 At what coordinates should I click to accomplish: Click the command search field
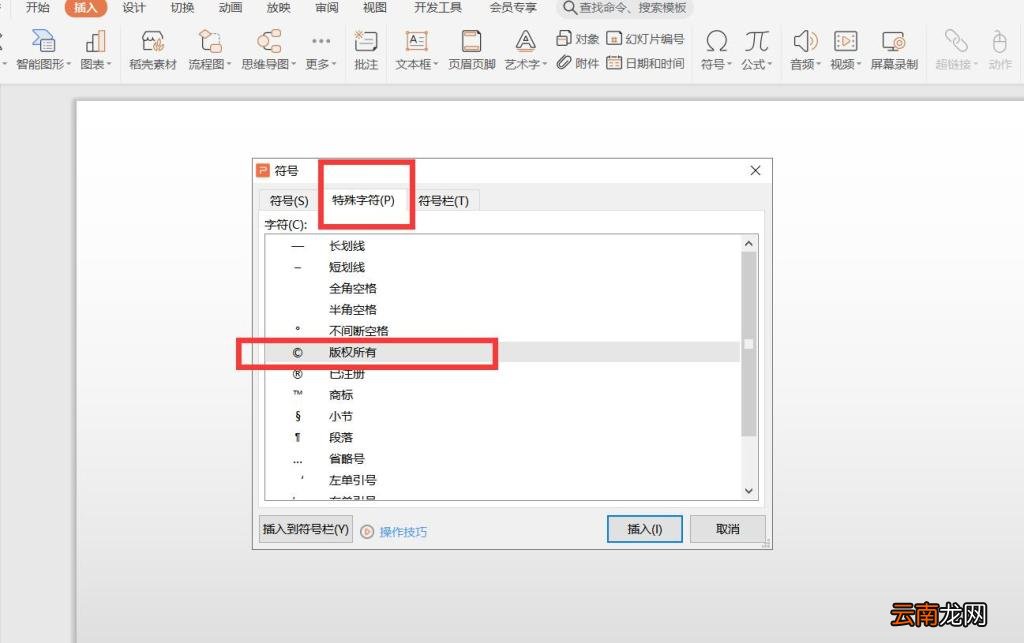click(x=625, y=8)
